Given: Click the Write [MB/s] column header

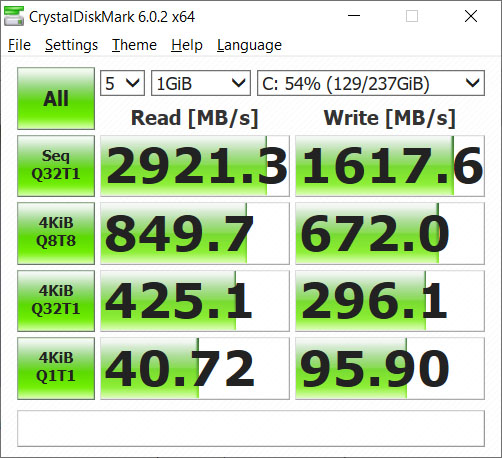Looking at the screenshot, I should pos(390,118).
